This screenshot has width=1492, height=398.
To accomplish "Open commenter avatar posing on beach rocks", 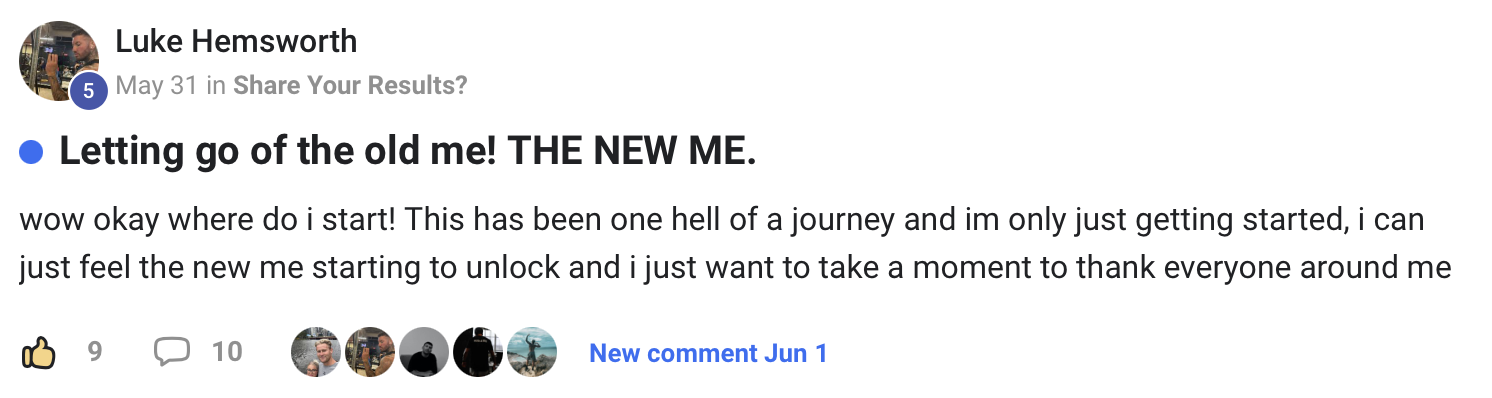I will (531, 352).
